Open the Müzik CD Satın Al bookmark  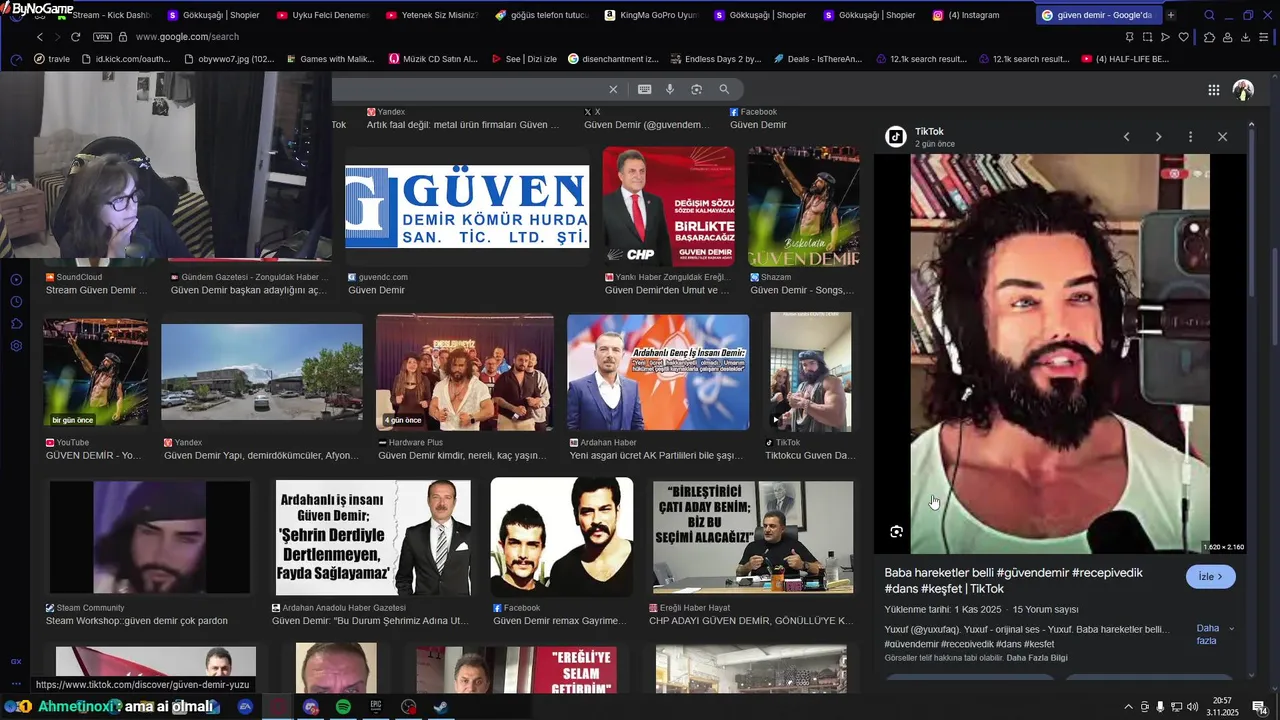point(432,59)
